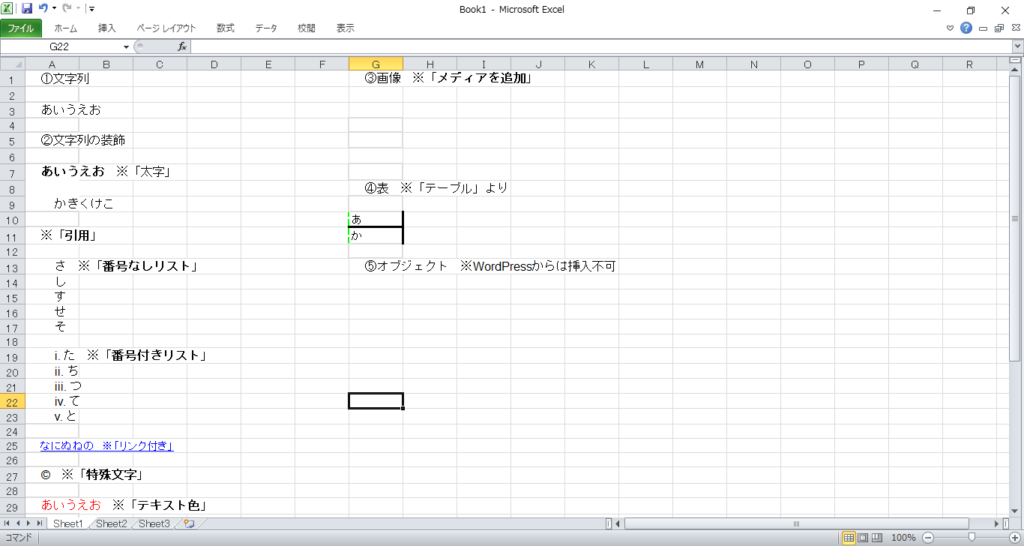Open the ファイル tab
Screen dimensions: 1024x546
coord(20,28)
